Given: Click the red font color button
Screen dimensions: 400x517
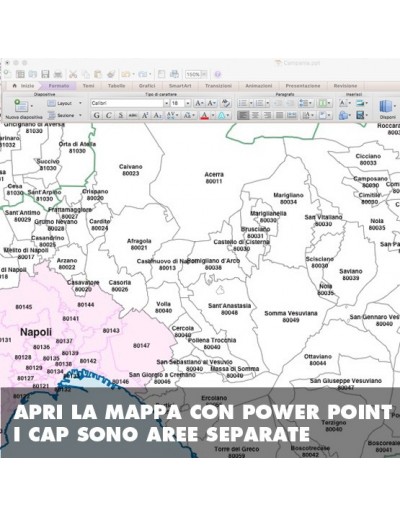Looking at the screenshot, I should [x=204, y=115].
